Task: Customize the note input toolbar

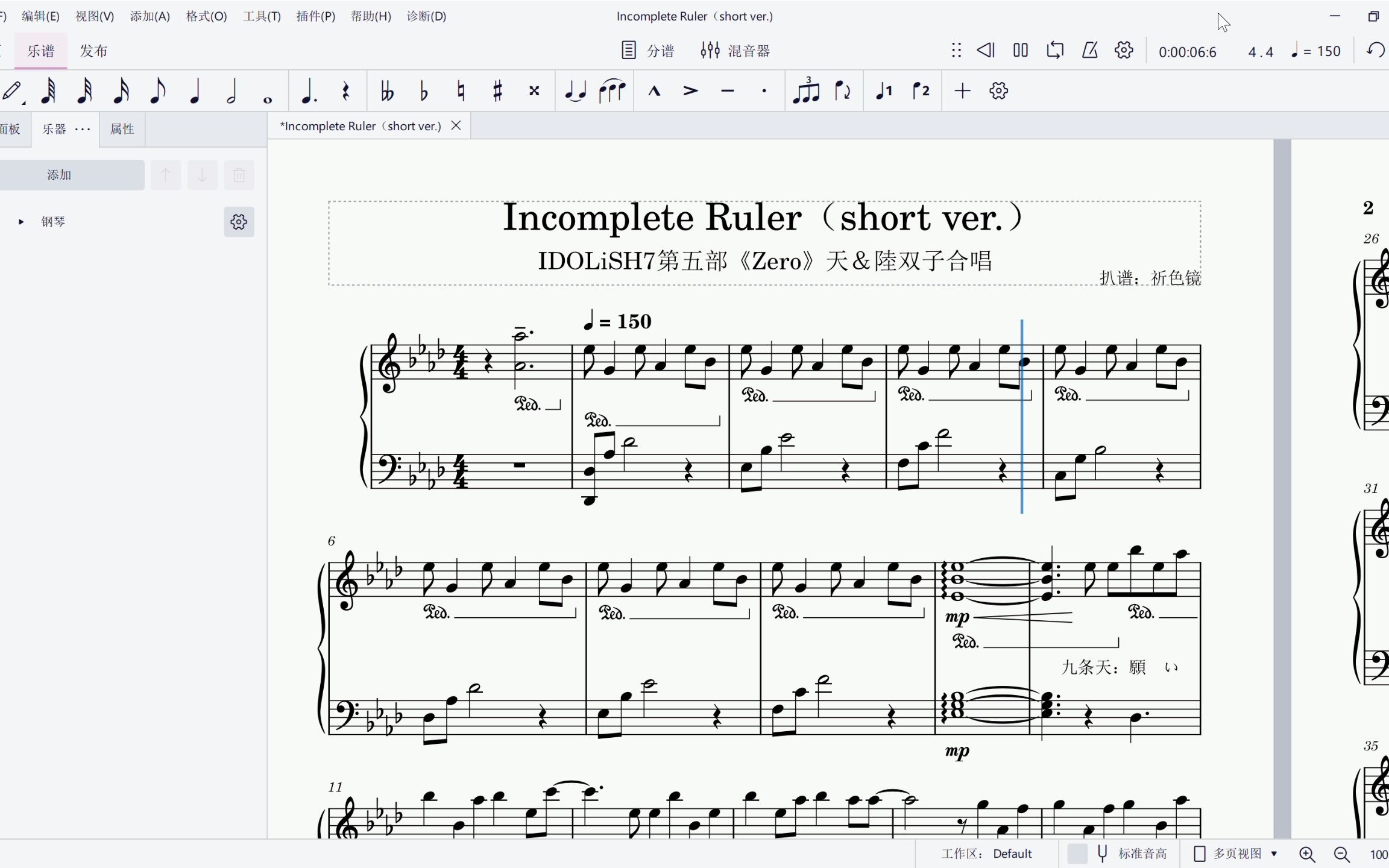Action: (999, 91)
